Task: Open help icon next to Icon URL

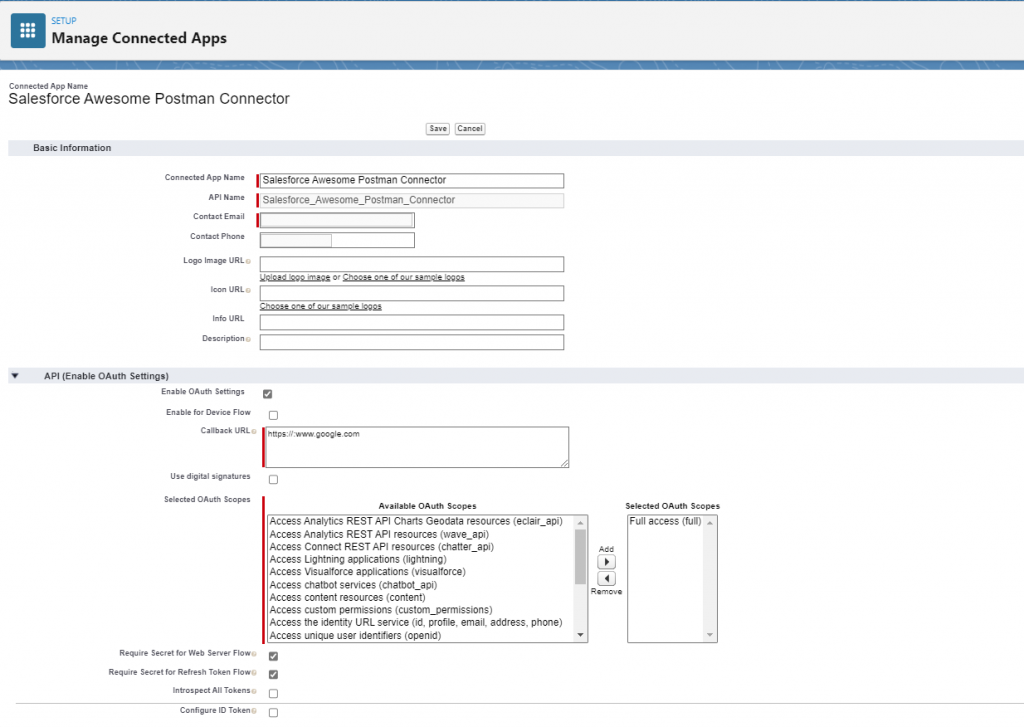Action: coord(248,290)
